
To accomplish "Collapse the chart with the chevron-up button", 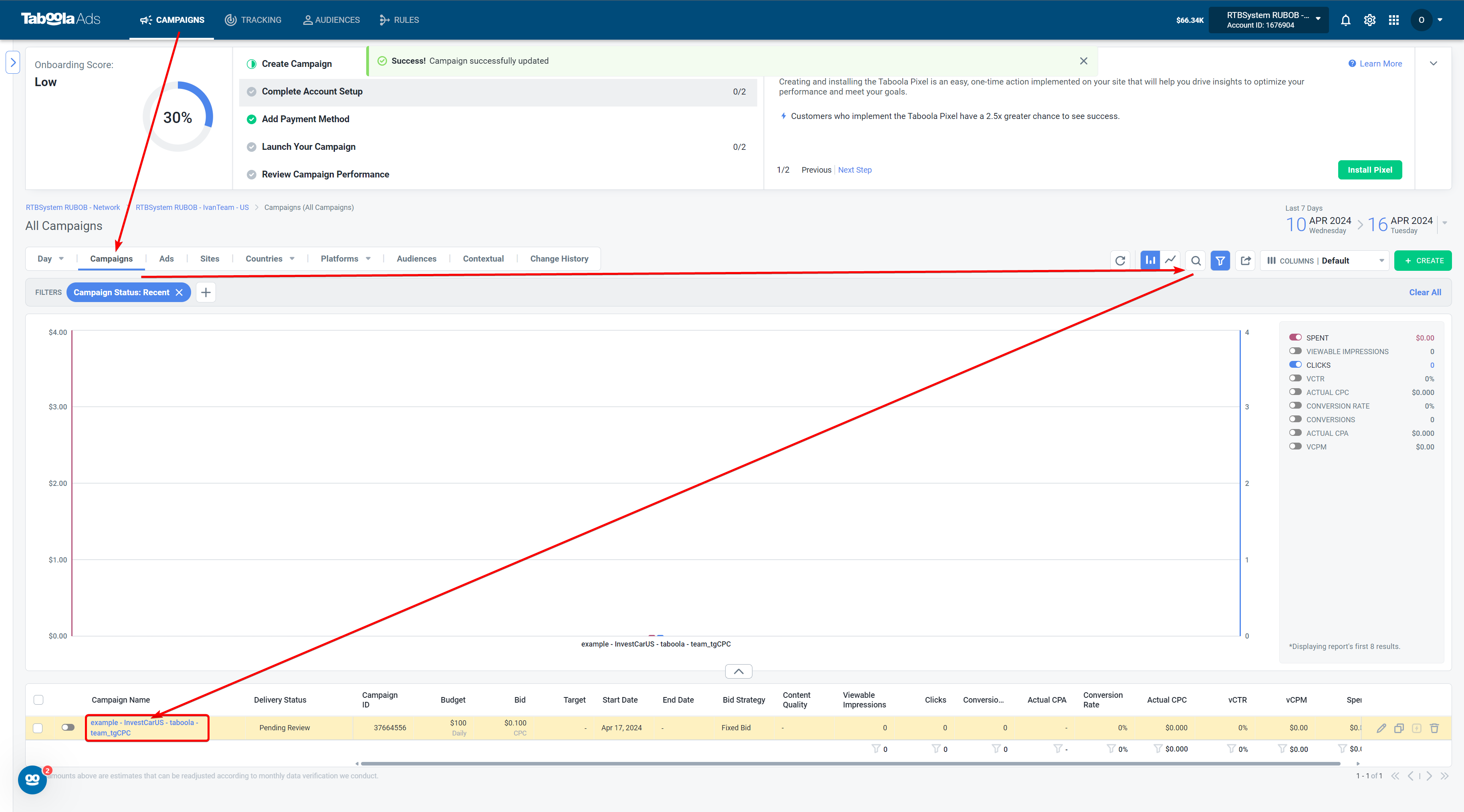I will coord(738,672).
